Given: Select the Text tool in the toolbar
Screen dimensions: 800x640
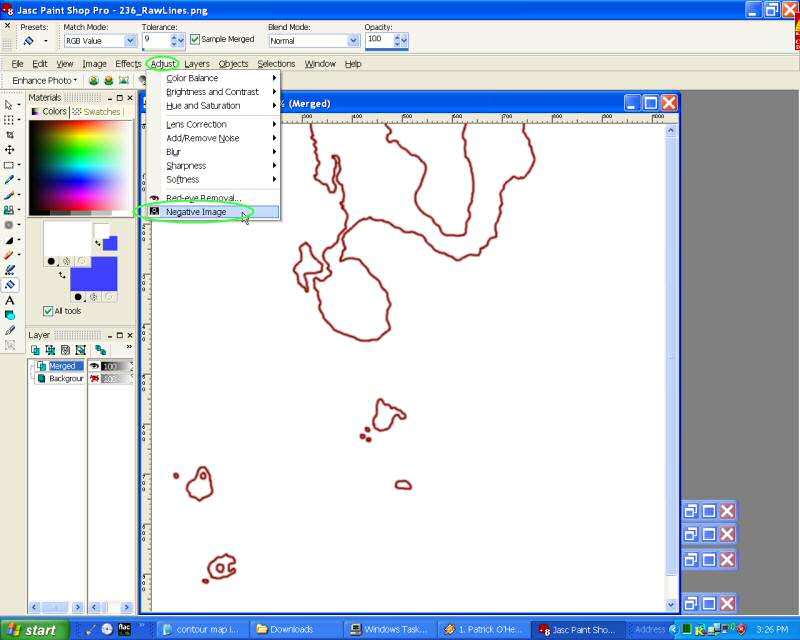Looking at the screenshot, I should [x=10, y=300].
